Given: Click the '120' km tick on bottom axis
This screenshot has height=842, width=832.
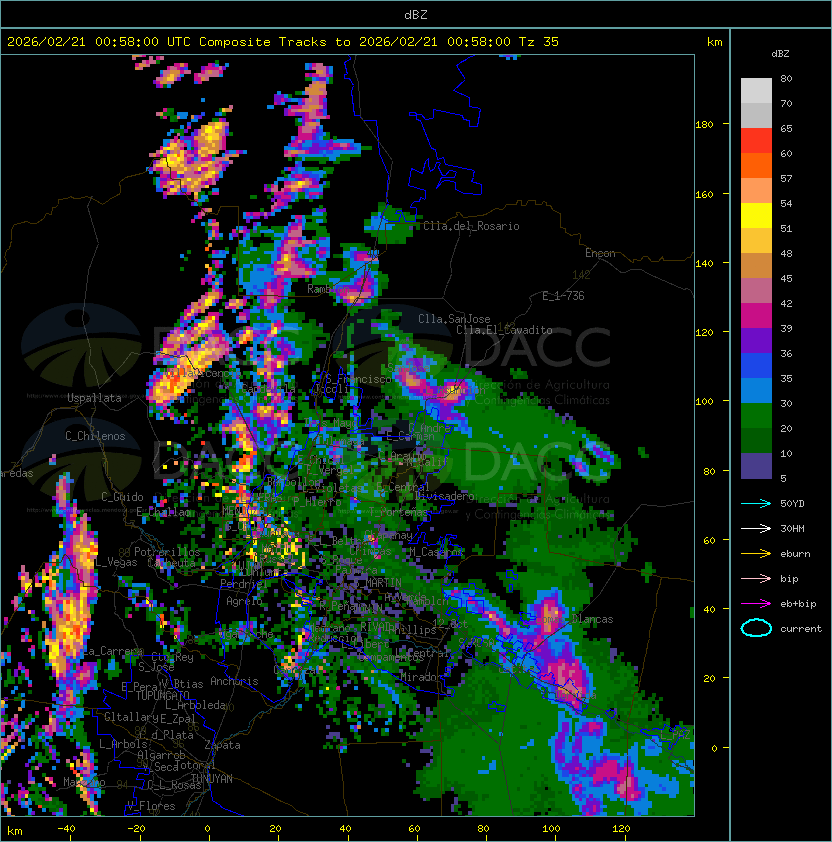Looking at the screenshot, I should tap(621, 829).
